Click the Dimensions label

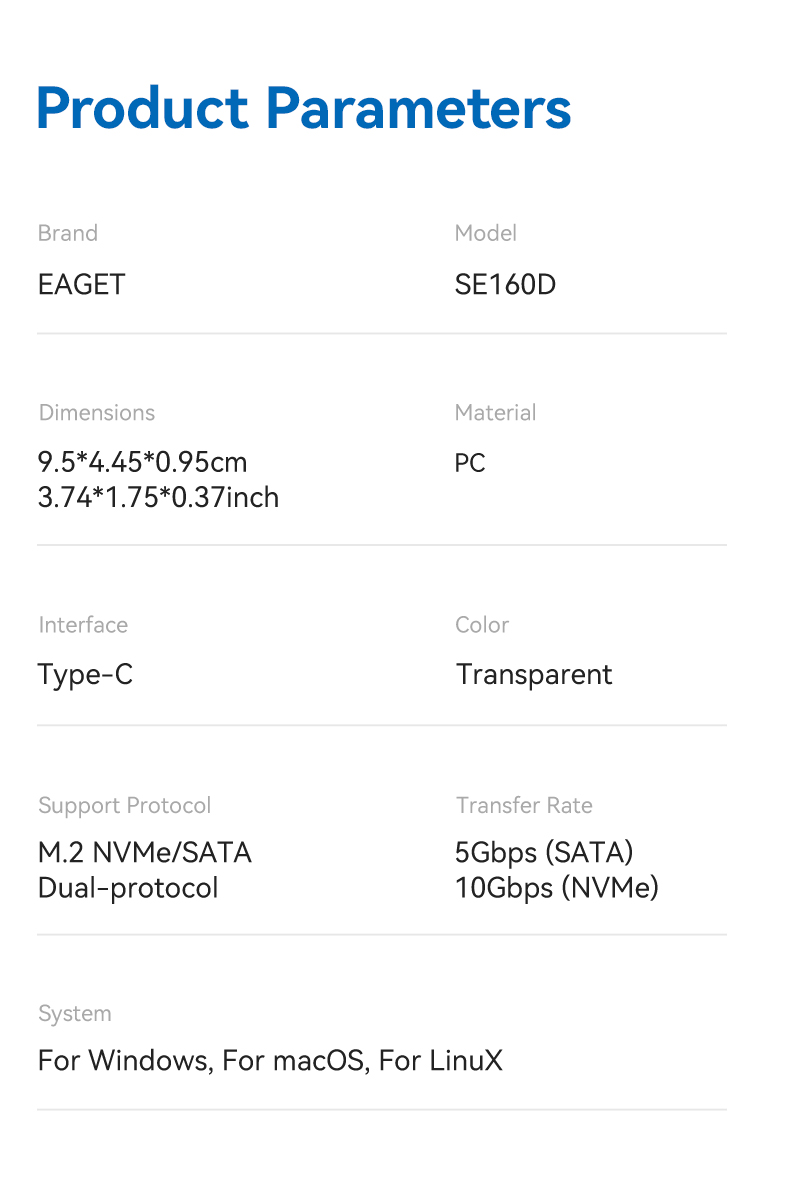[97, 412]
